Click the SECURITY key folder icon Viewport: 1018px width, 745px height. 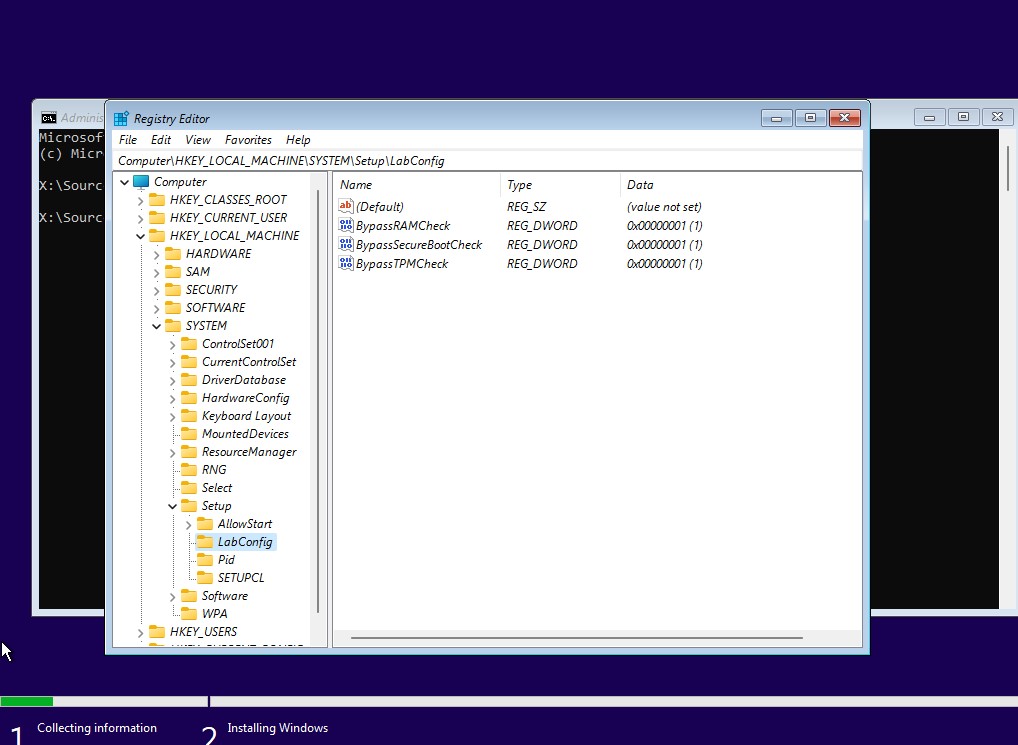(173, 289)
